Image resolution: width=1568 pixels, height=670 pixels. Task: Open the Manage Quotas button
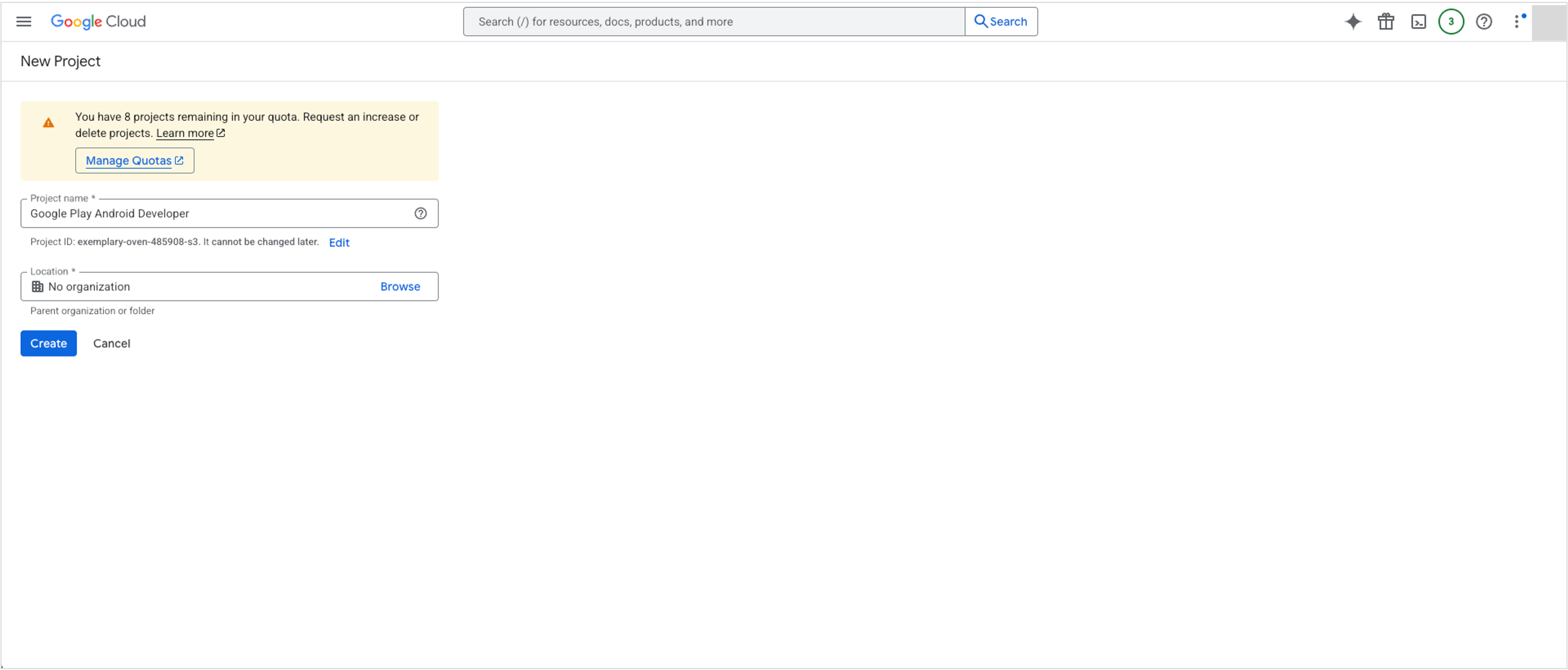[134, 160]
